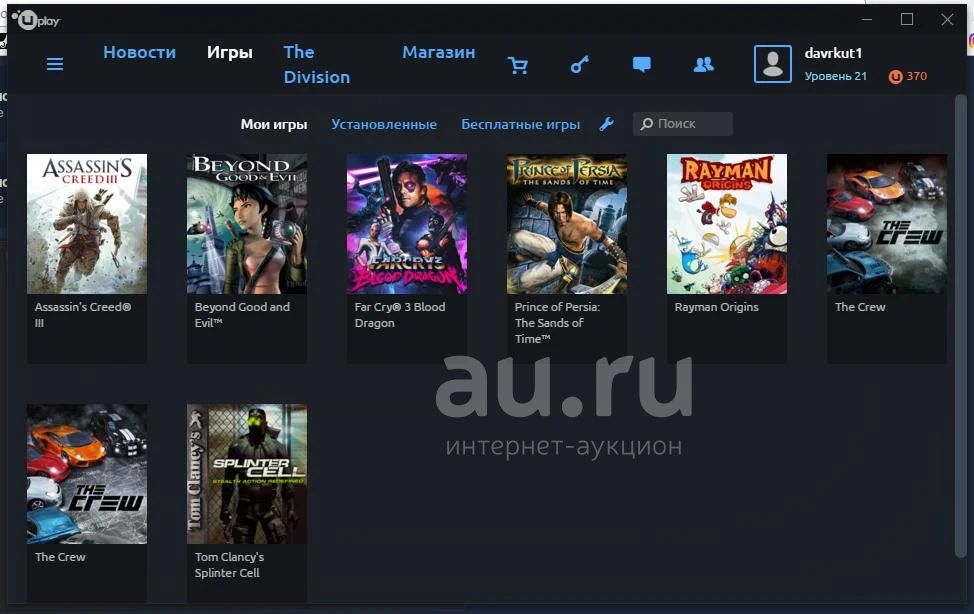Open The Crew cover beside Splinter Cell
Image resolution: width=974 pixels, height=614 pixels.
87,474
